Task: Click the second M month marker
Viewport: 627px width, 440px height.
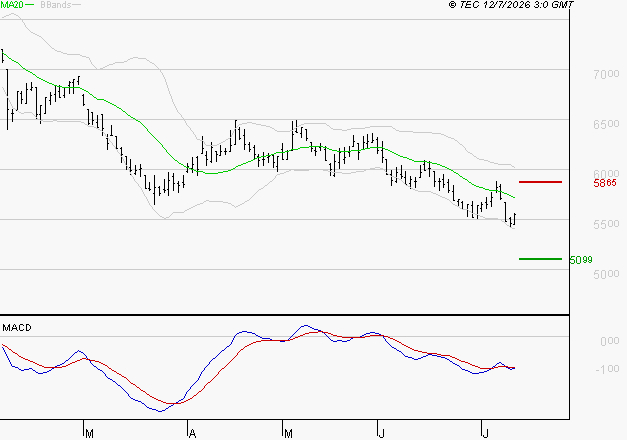Action: point(288,434)
